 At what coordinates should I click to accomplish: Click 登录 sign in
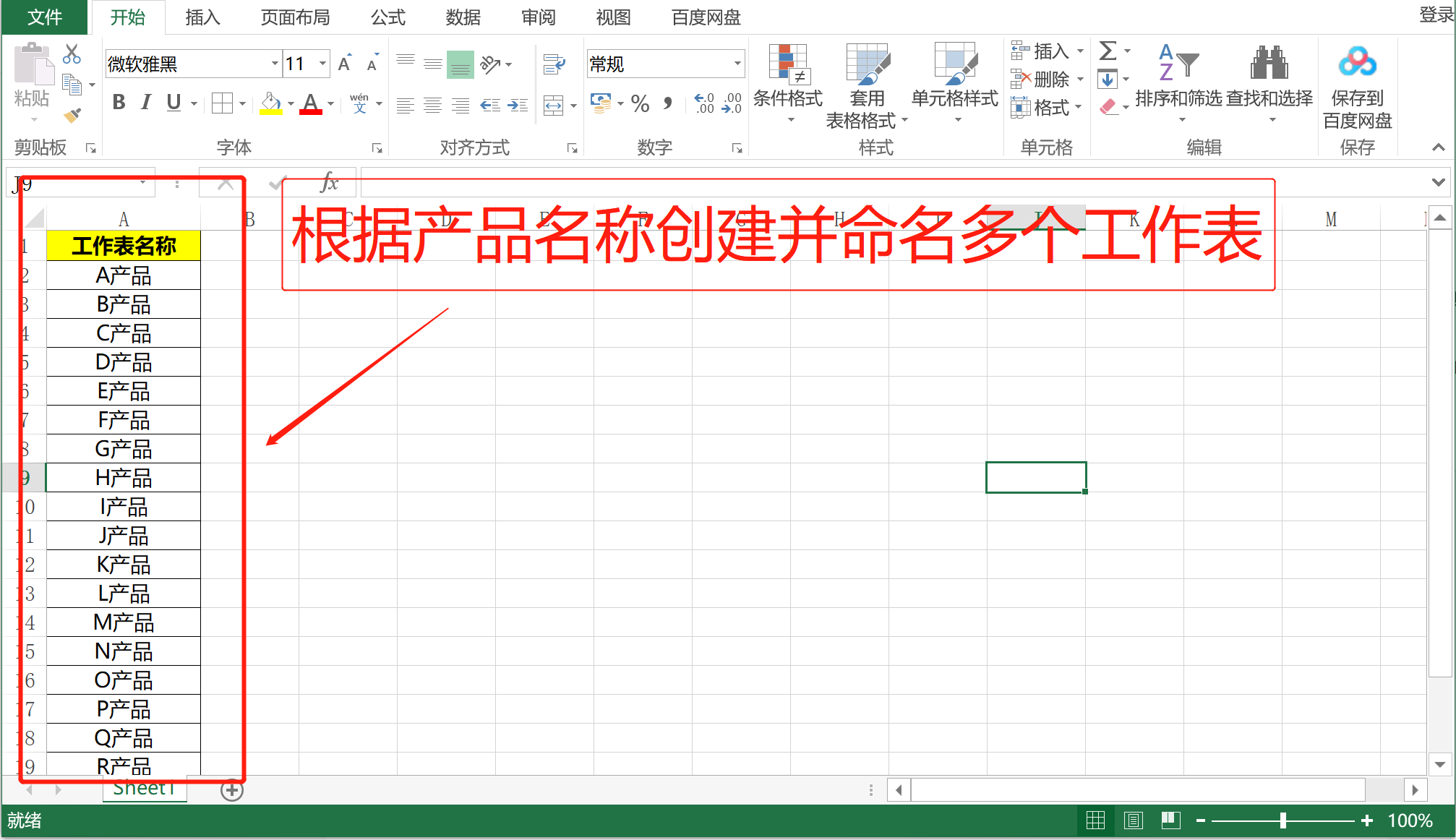(x=1436, y=14)
